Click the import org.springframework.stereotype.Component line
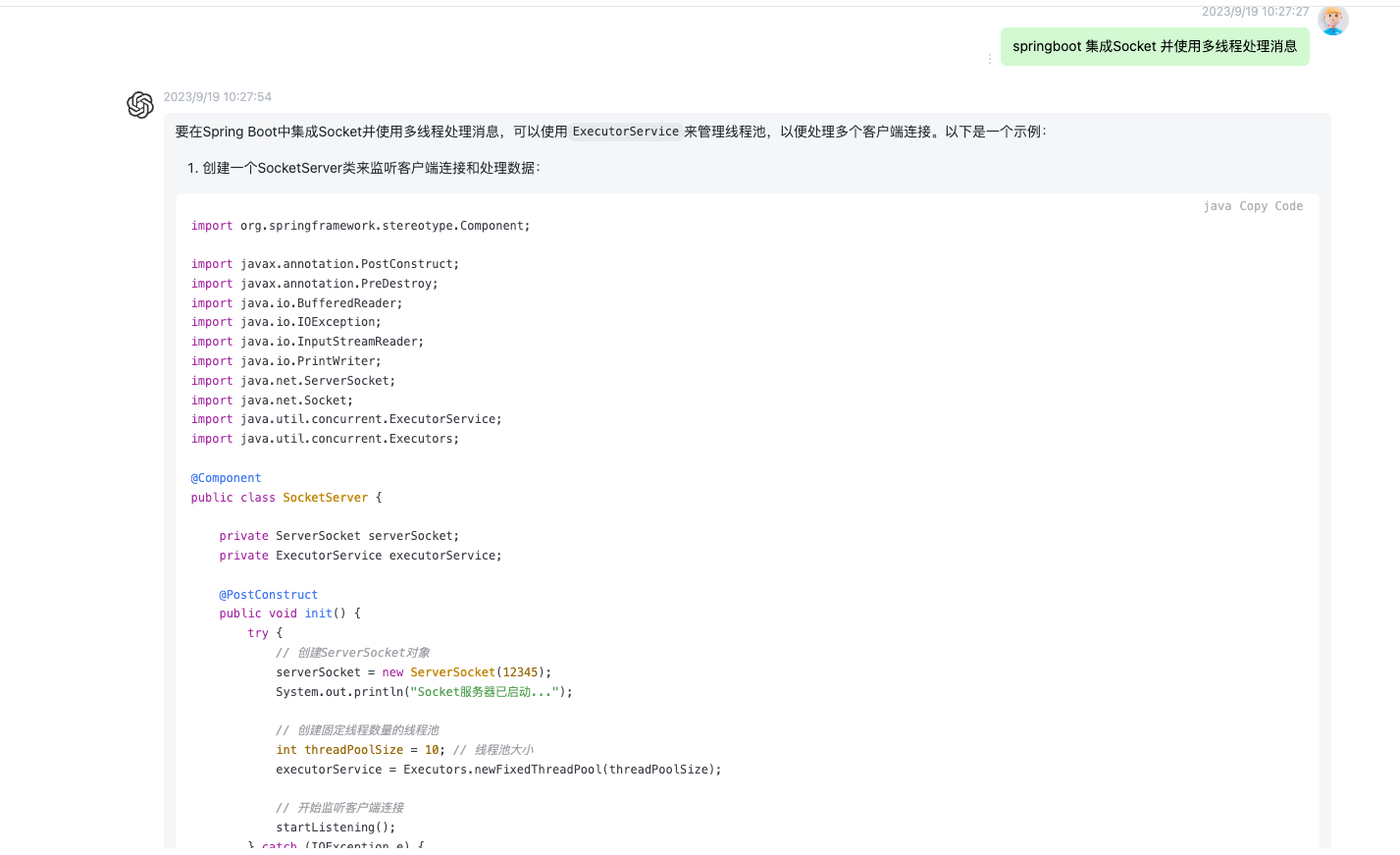 pyautogui.click(x=360, y=226)
